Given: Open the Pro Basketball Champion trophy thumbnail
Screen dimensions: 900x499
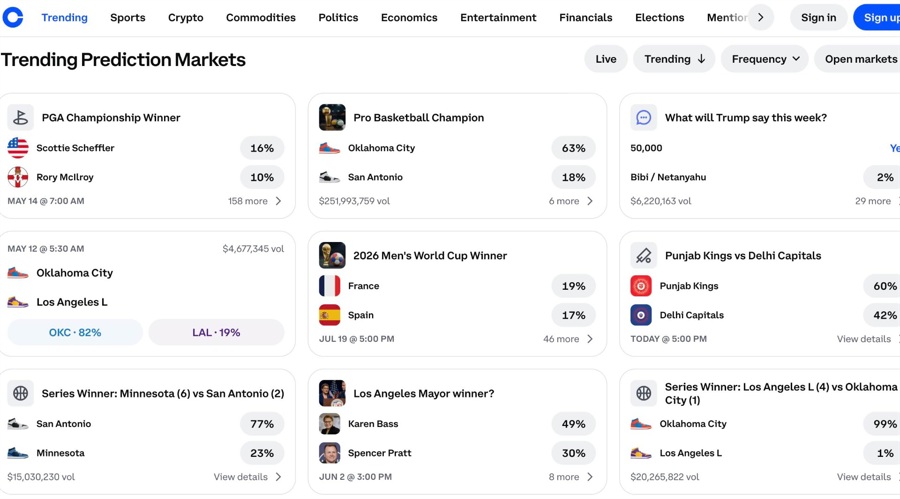Looking at the screenshot, I should click(332, 118).
